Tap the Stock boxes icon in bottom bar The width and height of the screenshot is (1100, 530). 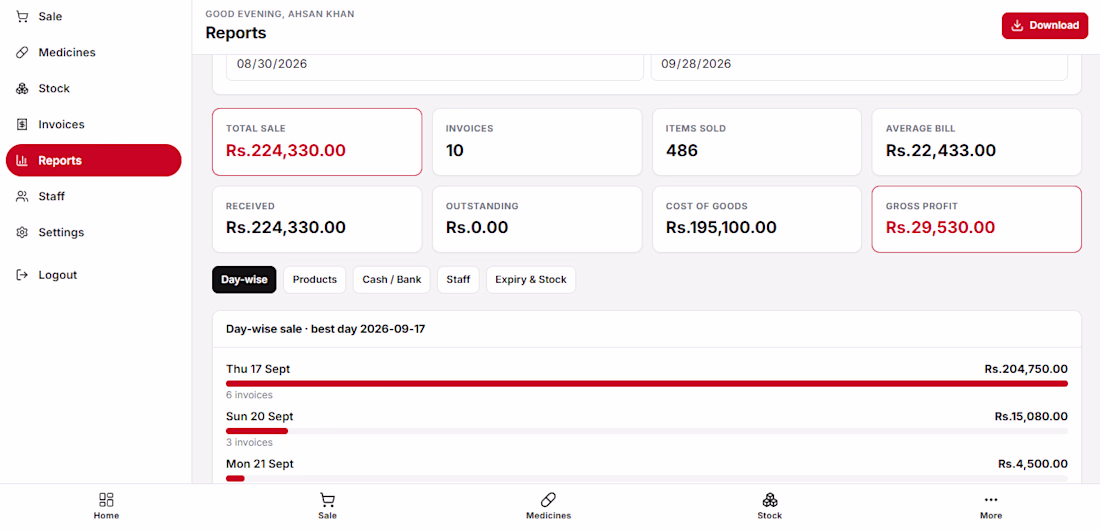(770, 499)
